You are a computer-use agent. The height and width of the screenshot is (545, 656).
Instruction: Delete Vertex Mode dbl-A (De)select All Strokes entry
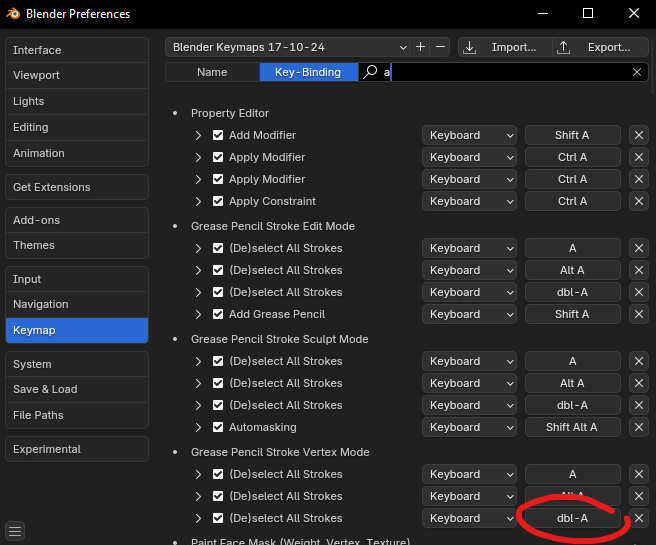point(638,518)
